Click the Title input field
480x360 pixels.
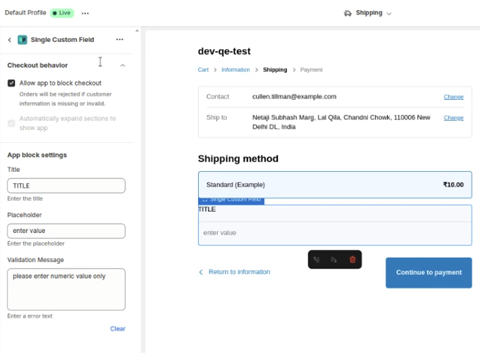66,186
